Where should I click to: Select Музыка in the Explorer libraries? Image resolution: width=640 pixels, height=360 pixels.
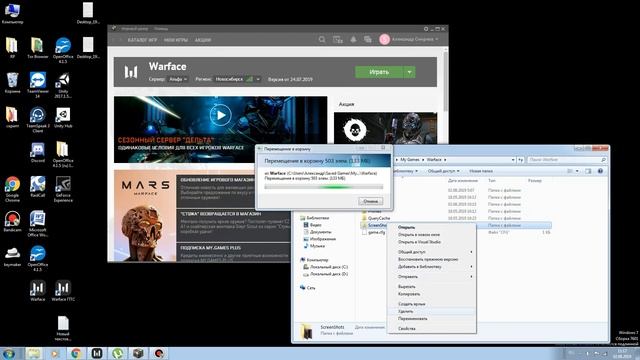(314, 246)
